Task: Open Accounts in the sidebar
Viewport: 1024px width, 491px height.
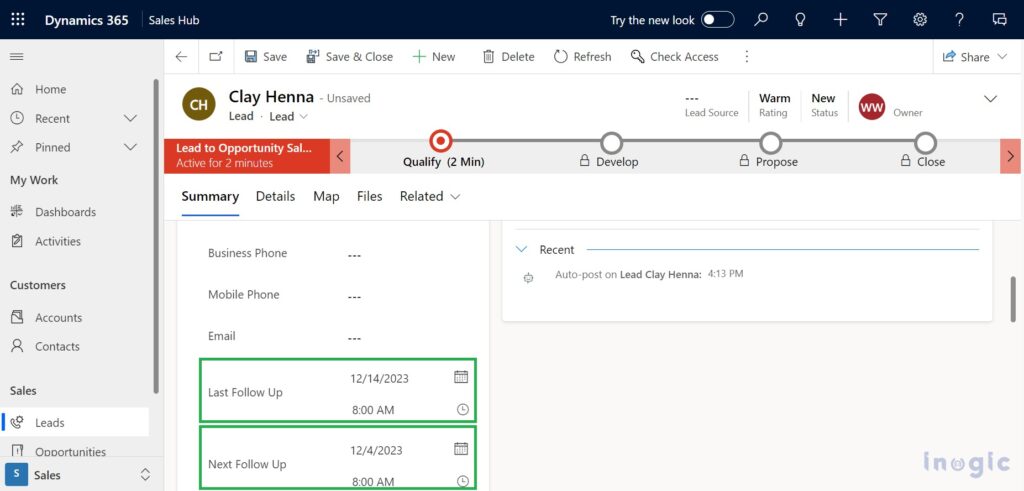Action: point(58,318)
